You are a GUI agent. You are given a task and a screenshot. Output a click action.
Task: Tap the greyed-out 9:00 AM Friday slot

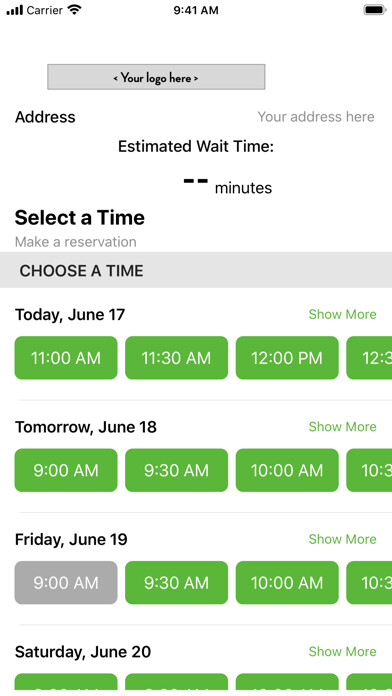coord(66,582)
